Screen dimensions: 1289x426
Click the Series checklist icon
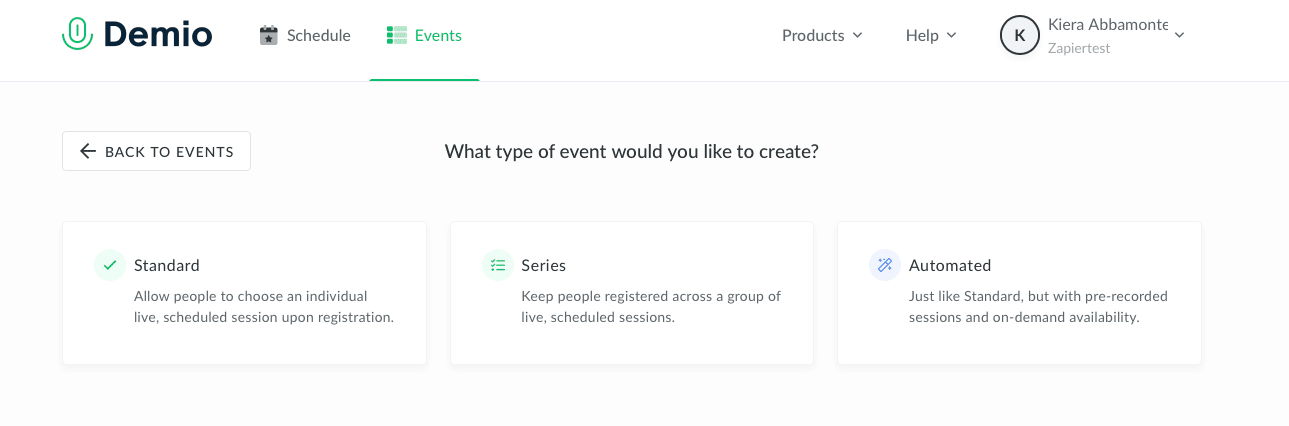[x=497, y=265]
